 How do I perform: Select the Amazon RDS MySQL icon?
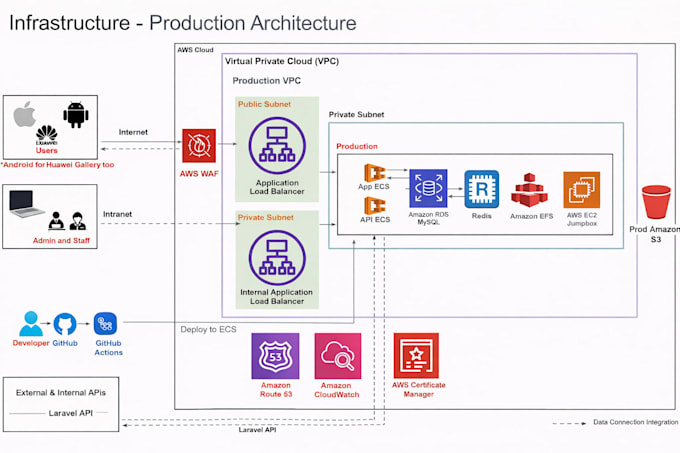pos(428,188)
